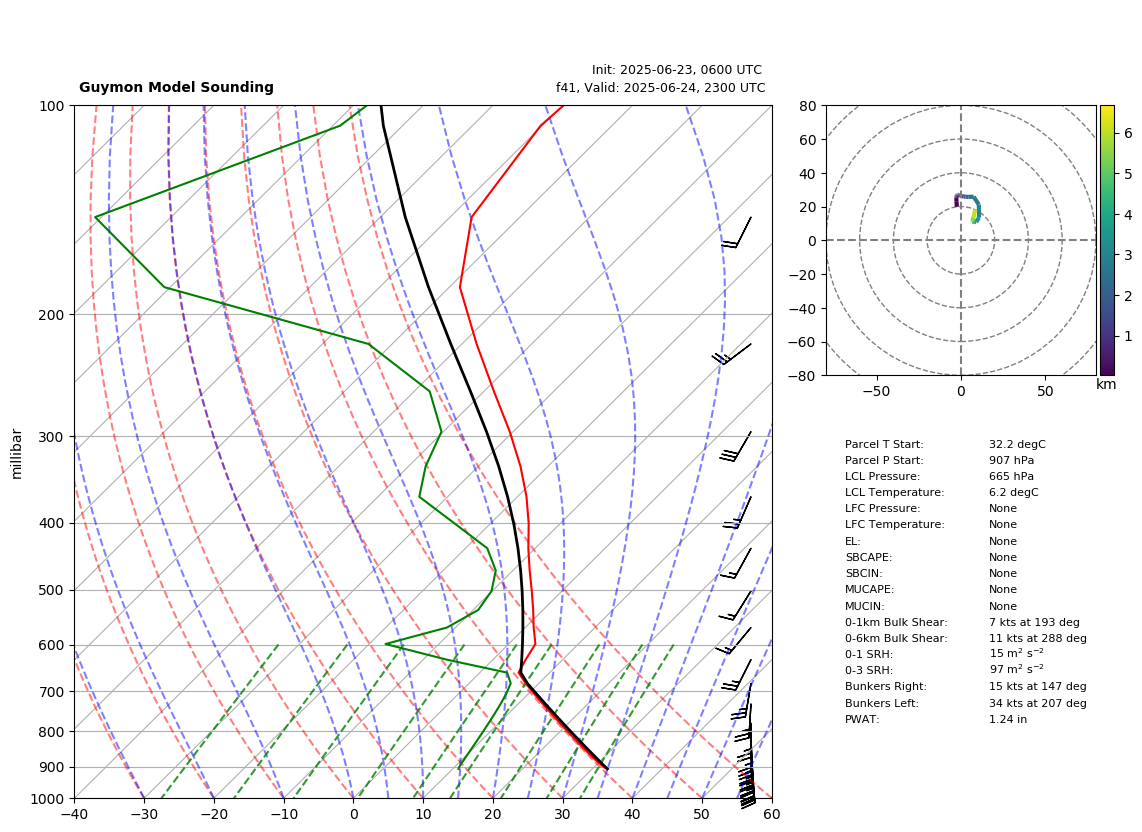Click the "Parcel T Start:" label
The image size is (1142, 832).
pyautogui.click(x=884, y=444)
